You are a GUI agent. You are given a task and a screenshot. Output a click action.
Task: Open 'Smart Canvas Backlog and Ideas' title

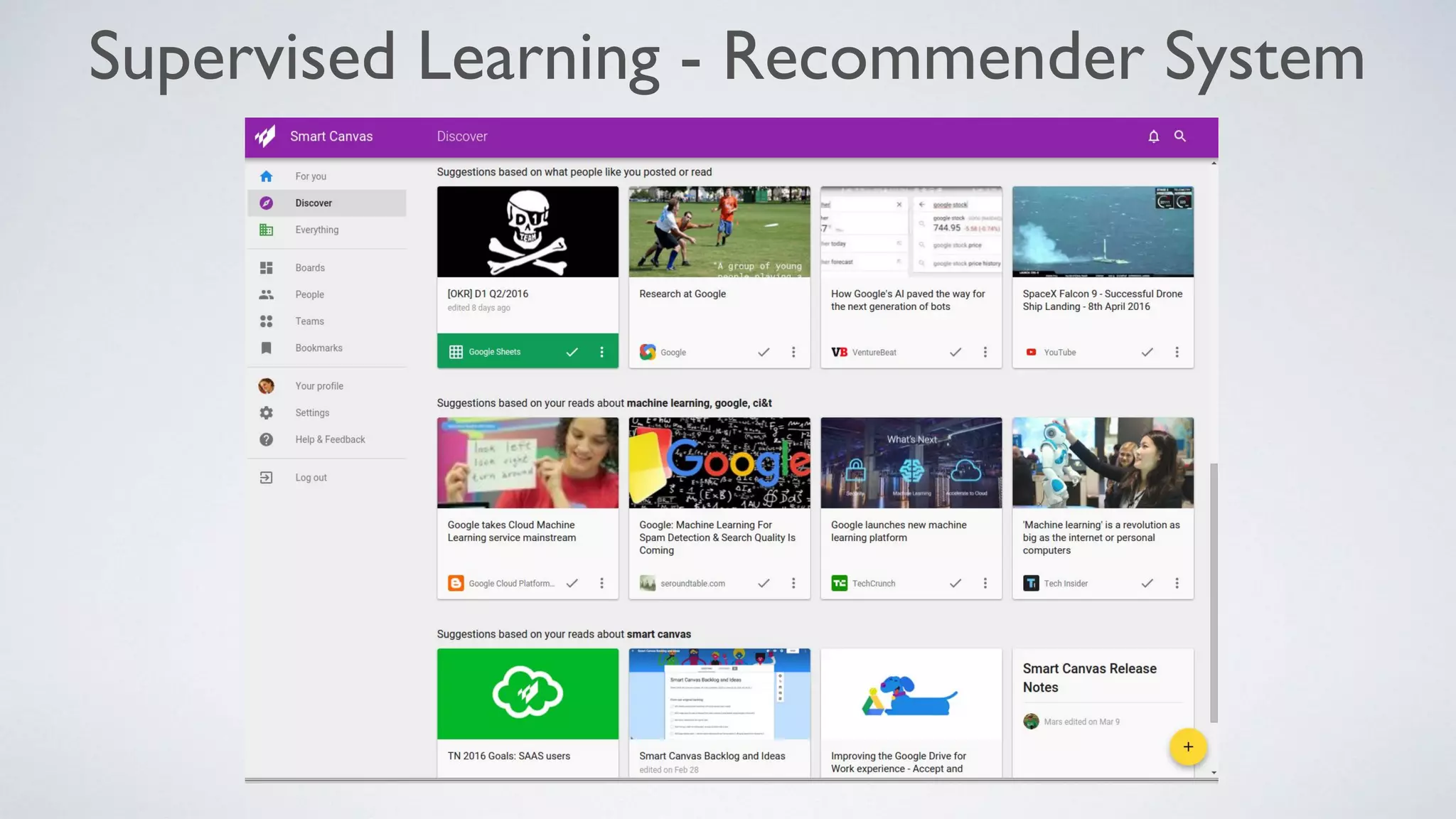[x=712, y=756]
